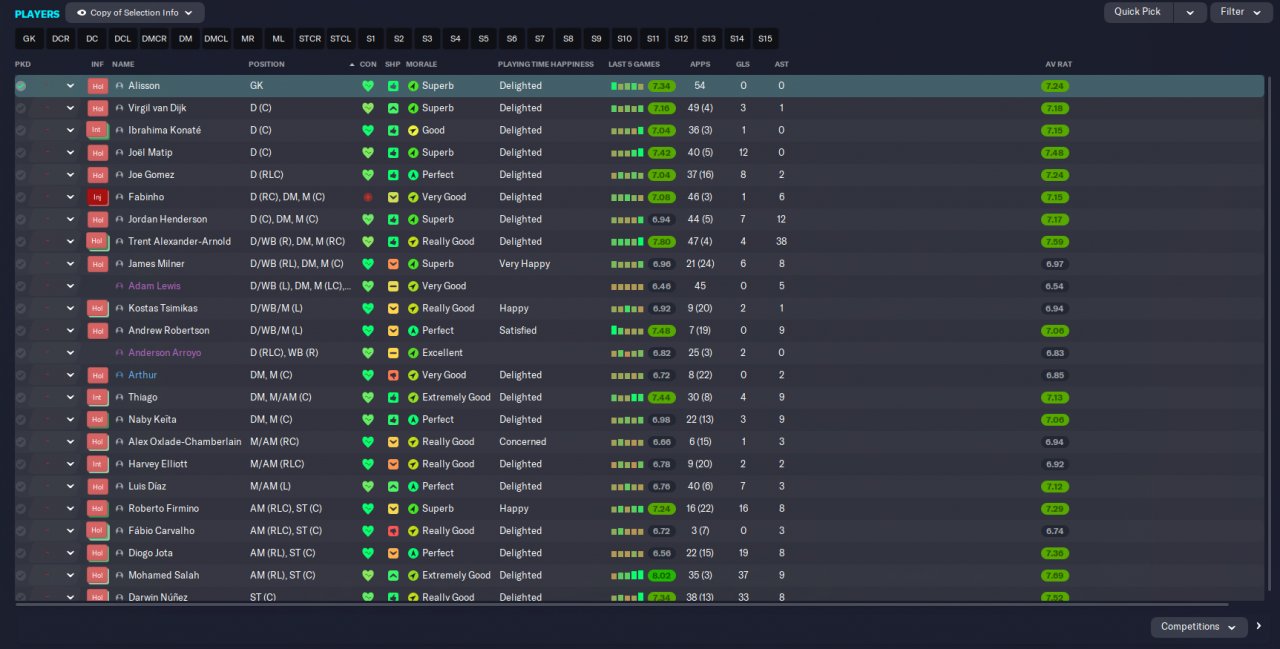
Task: Click the Hol status icon for Trent Alexander-Arnold
Action: (97, 241)
